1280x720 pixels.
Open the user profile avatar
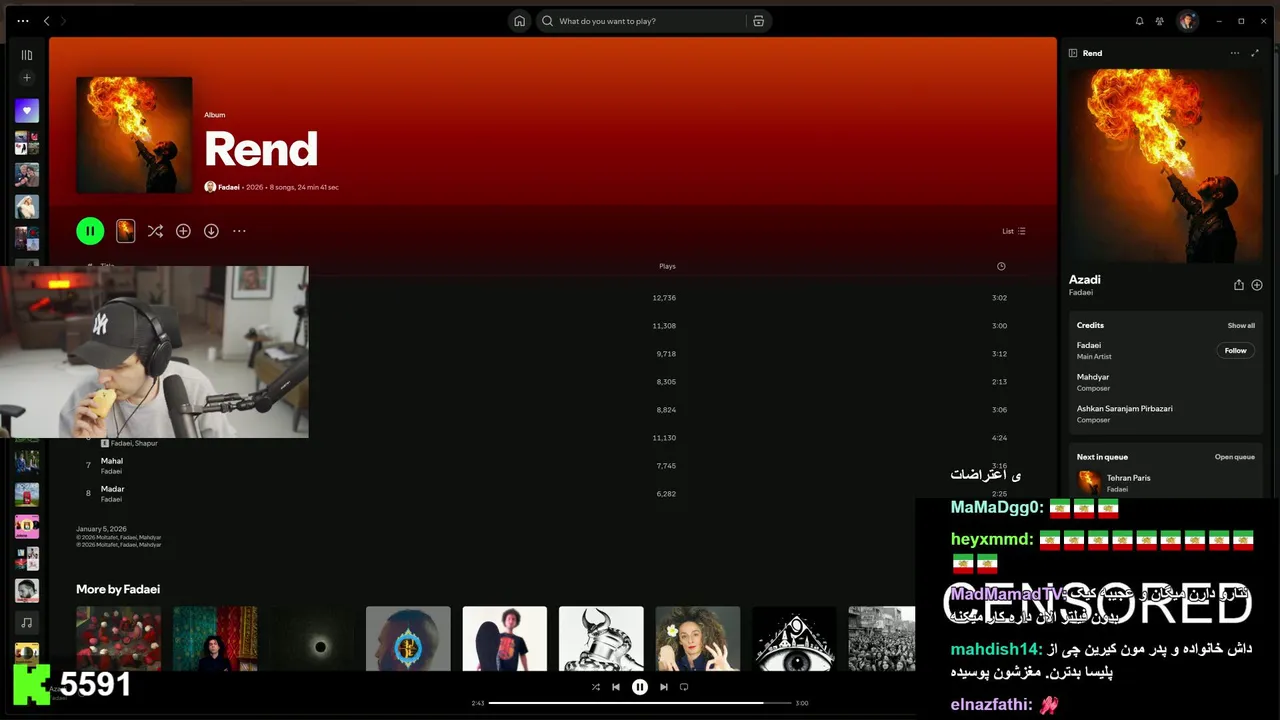pyautogui.click(x=1187, y=21)
